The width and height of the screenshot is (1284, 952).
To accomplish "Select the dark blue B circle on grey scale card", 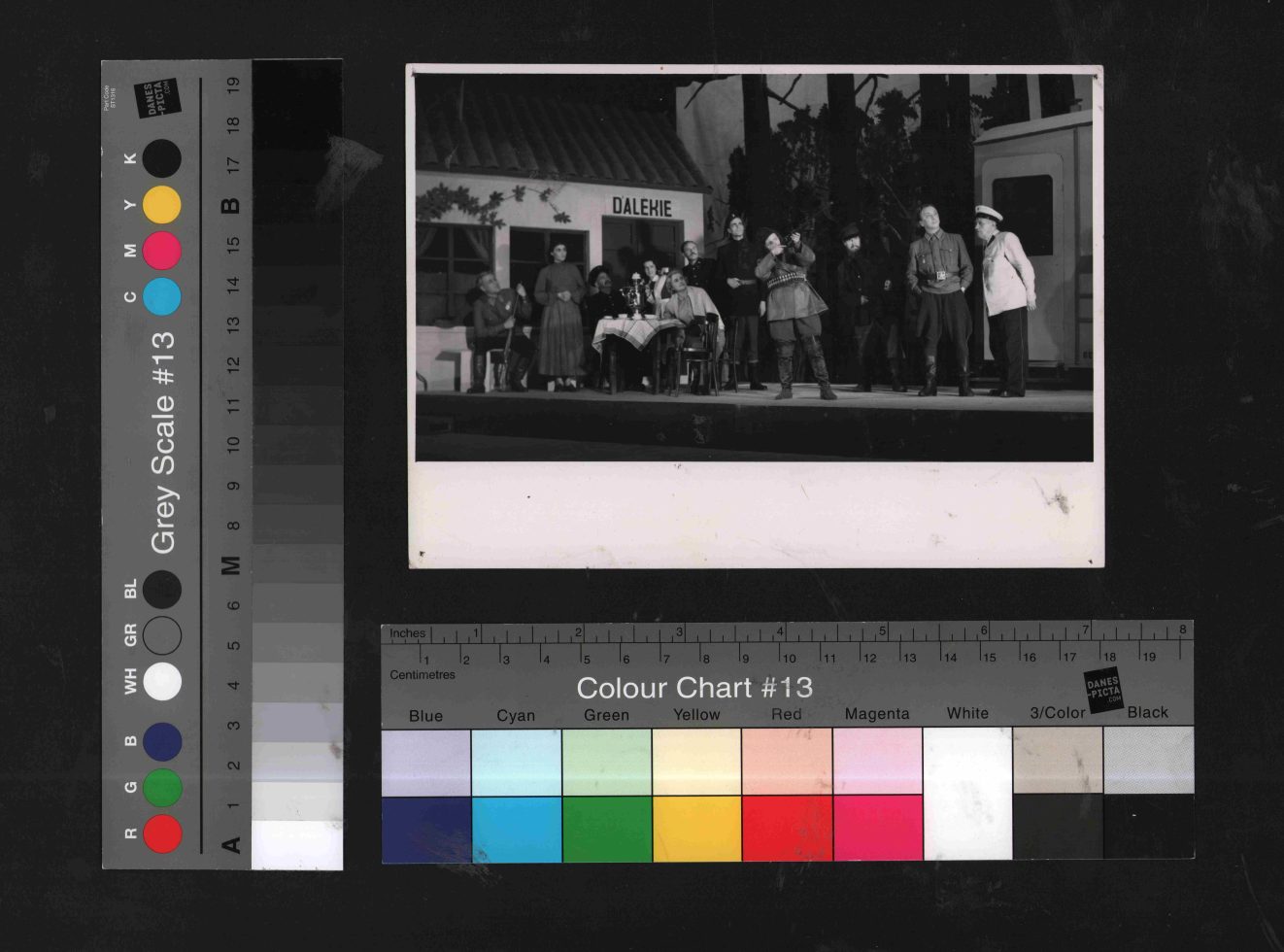I will (x=162, y=741).
